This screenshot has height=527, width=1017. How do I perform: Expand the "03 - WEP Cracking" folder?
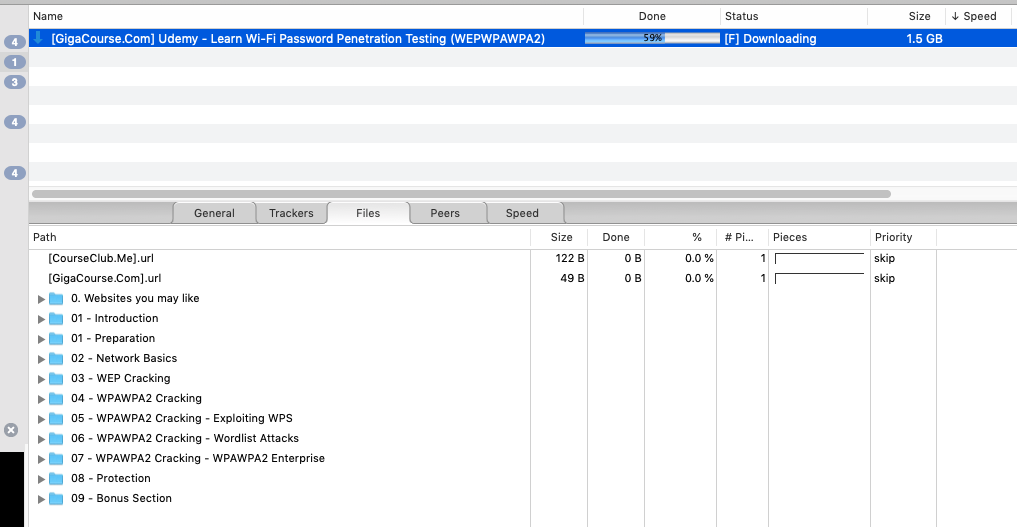[41, 379]
